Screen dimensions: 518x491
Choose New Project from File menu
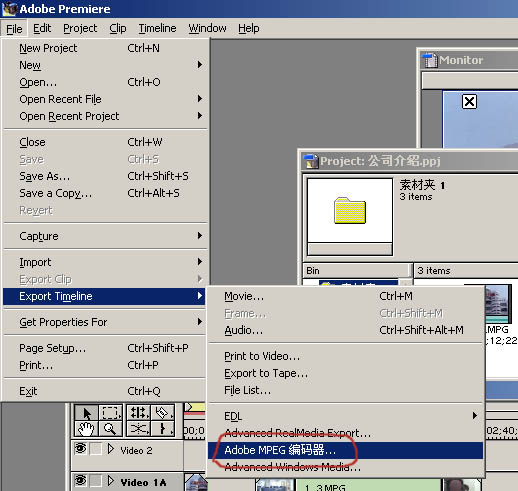[105, 48]
